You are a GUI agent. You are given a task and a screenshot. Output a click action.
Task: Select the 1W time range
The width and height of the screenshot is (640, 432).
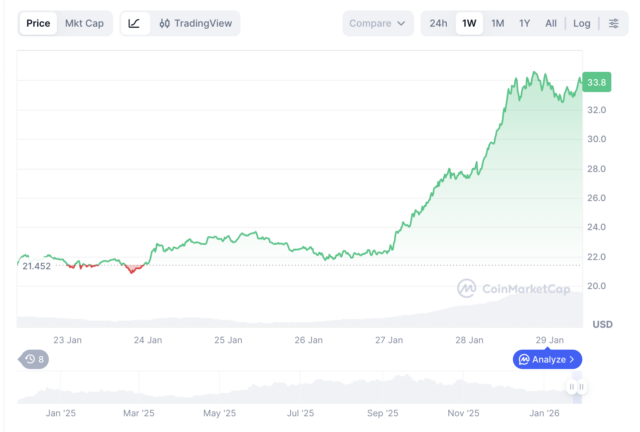(469, 23)
